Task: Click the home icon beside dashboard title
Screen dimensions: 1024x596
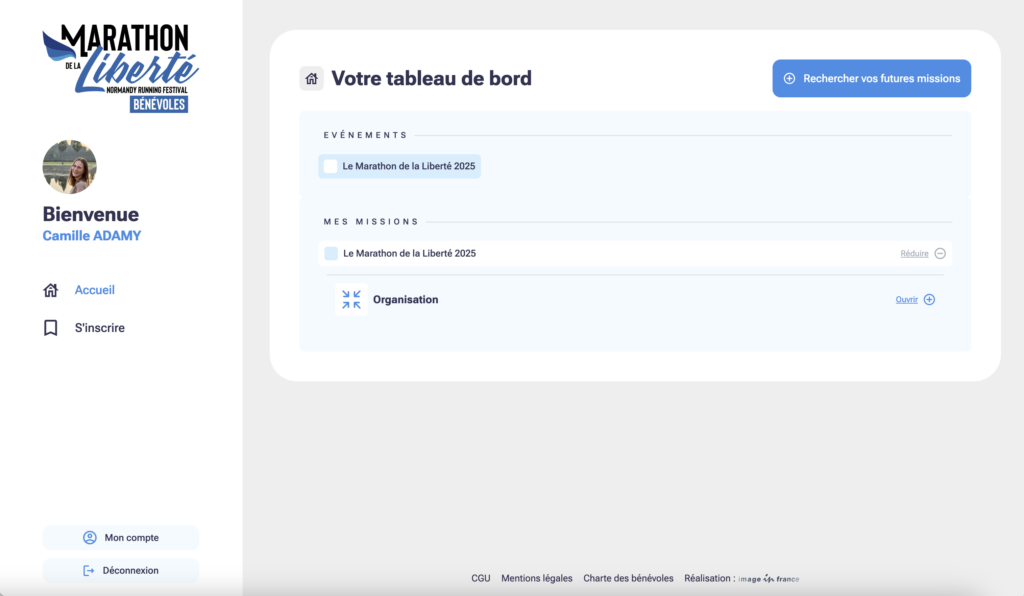Action: click(x=312, y=78)
